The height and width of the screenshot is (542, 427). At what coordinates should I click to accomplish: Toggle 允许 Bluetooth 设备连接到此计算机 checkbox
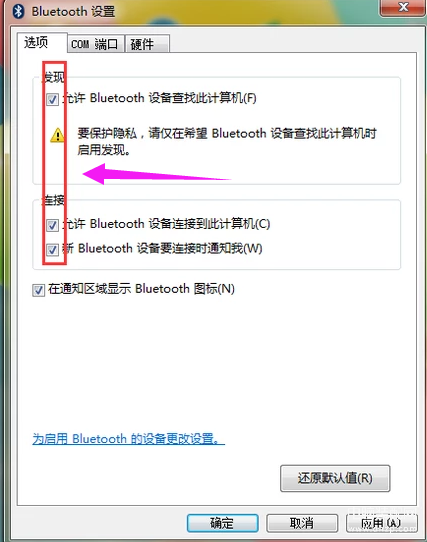tap(52, 225)
